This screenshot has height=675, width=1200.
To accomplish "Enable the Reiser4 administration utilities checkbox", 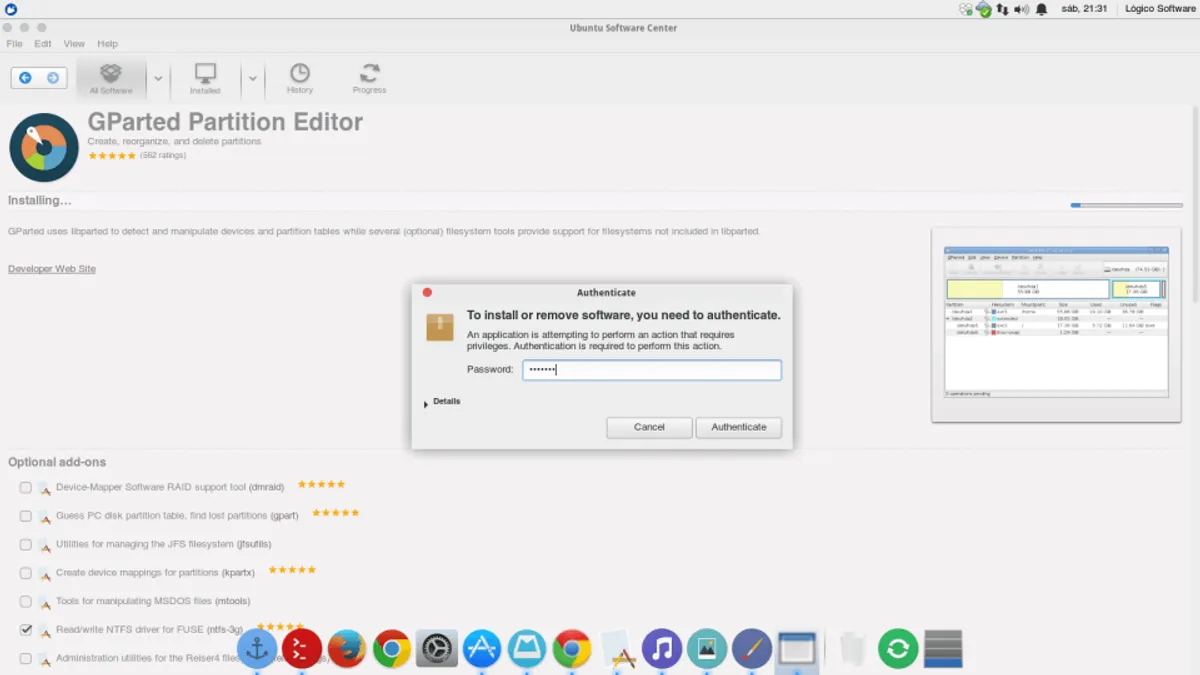I will pyautogui.click(x=25, y=659).
